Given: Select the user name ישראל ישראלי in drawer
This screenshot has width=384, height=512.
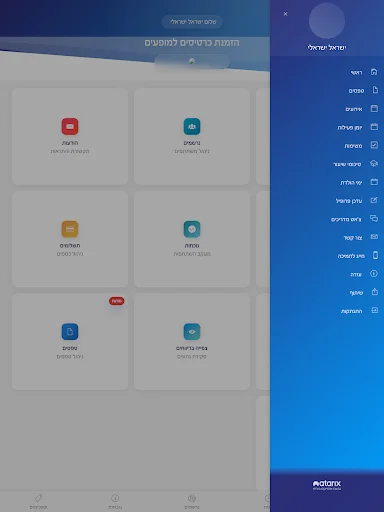Looking at the screenshot, I should (x=327, y=48).
